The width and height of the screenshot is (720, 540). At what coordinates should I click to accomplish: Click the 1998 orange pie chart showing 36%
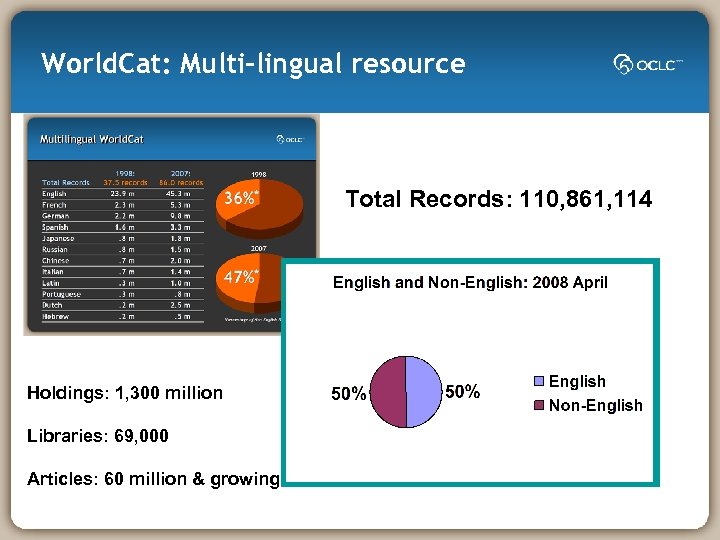(259, 208)
